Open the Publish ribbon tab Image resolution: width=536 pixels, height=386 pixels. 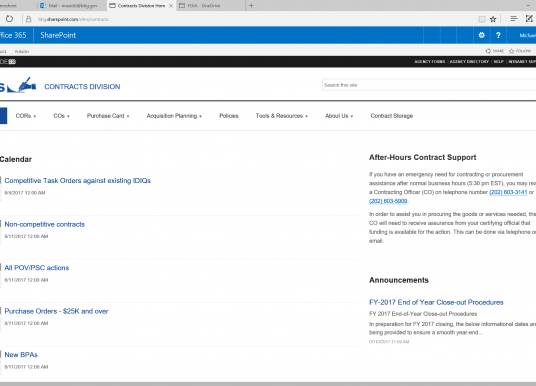tap(22, 52)
